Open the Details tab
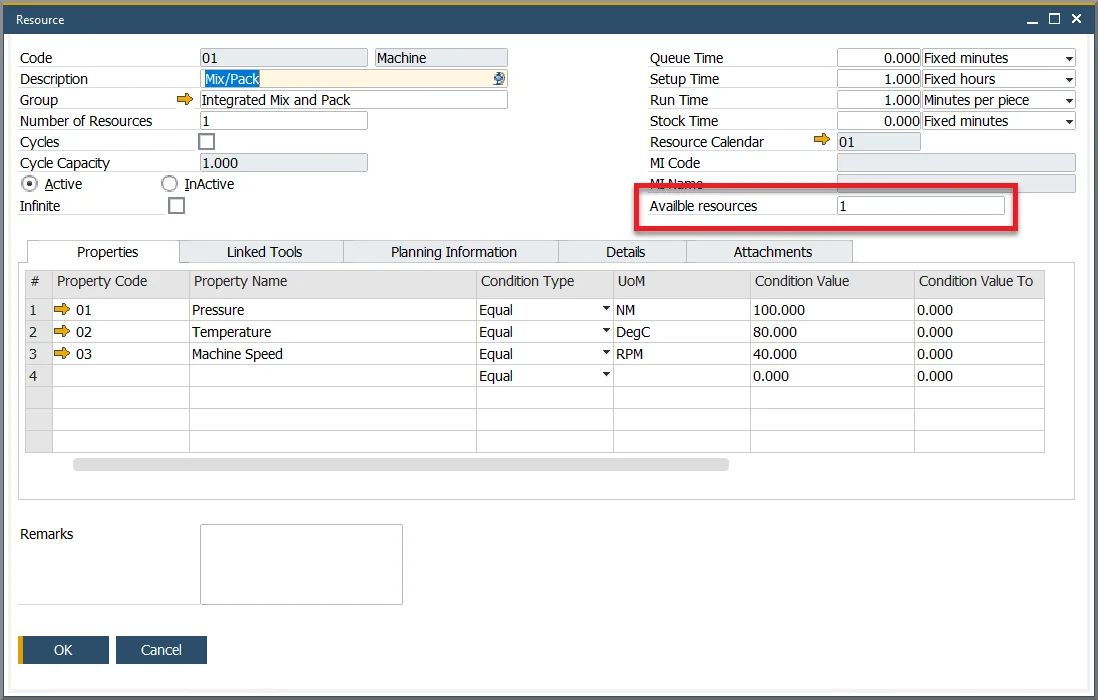This screenshot has height=700, width=1098. pyautogui.click(x=623, y=252)
